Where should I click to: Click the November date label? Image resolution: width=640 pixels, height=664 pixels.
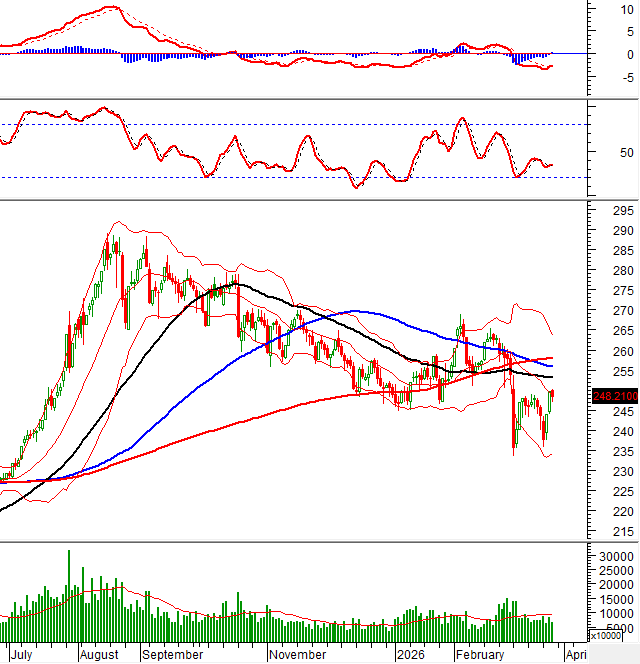[297, 654]
